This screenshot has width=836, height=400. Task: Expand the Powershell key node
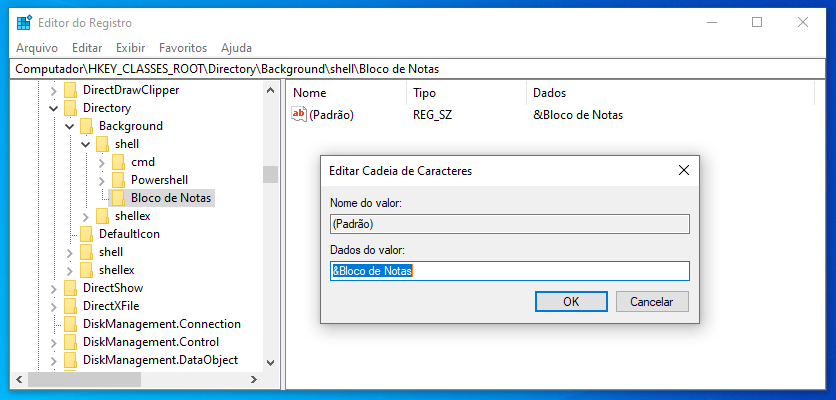tap(101, 180)
